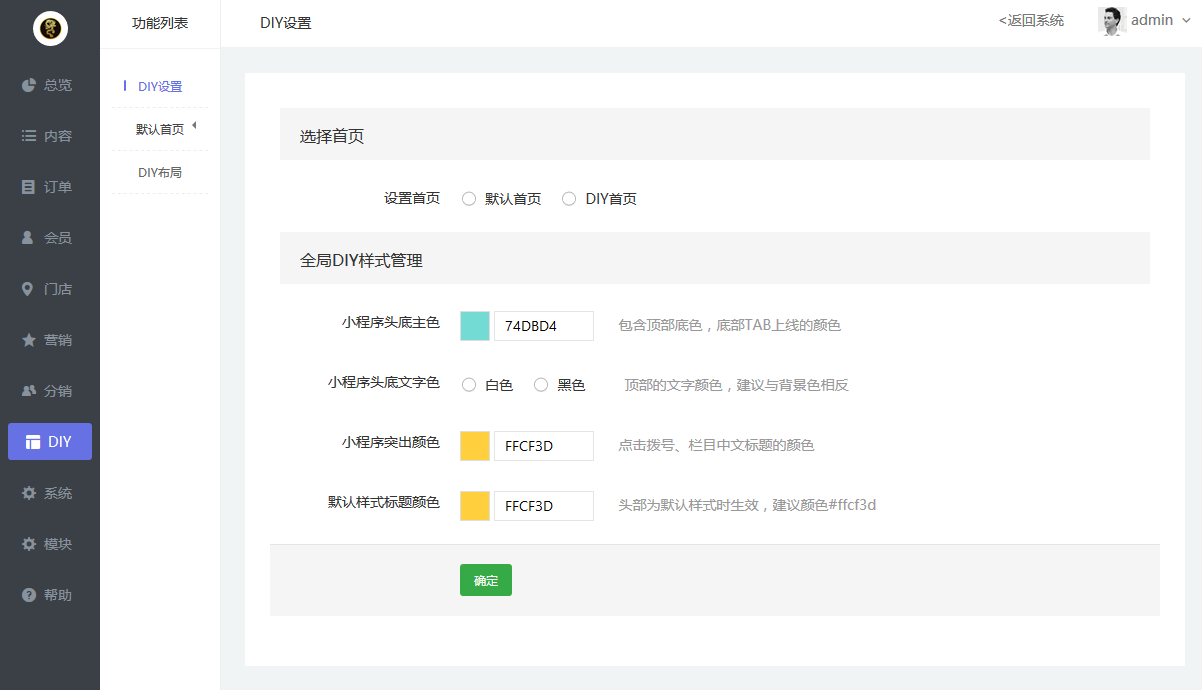The height and width of the screenshot is (690, 1202).
Task: Open 帮助 via question mark icon
Action: tap(29, 595)
